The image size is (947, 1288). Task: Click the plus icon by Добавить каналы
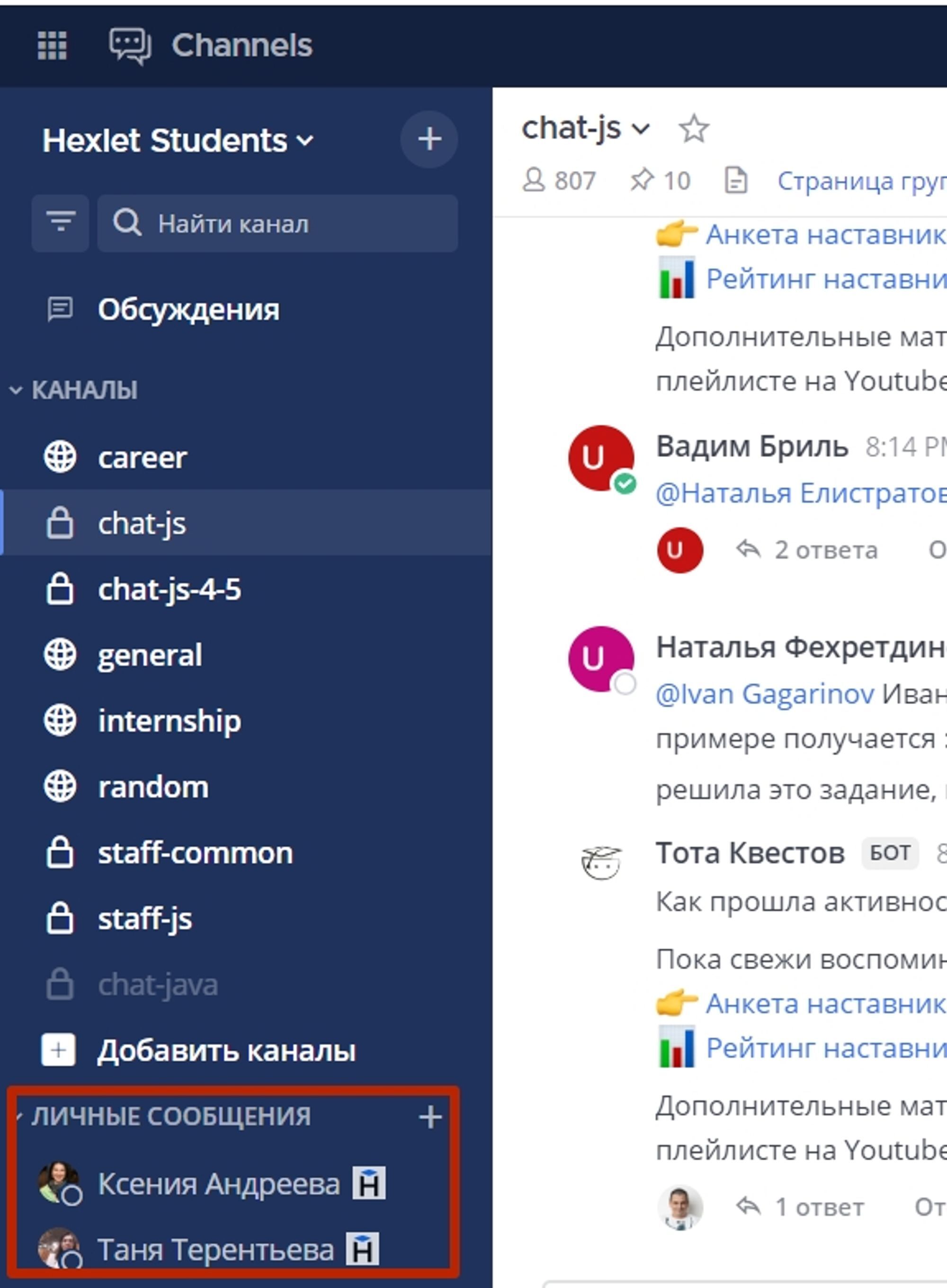(x=58, y=1050)
